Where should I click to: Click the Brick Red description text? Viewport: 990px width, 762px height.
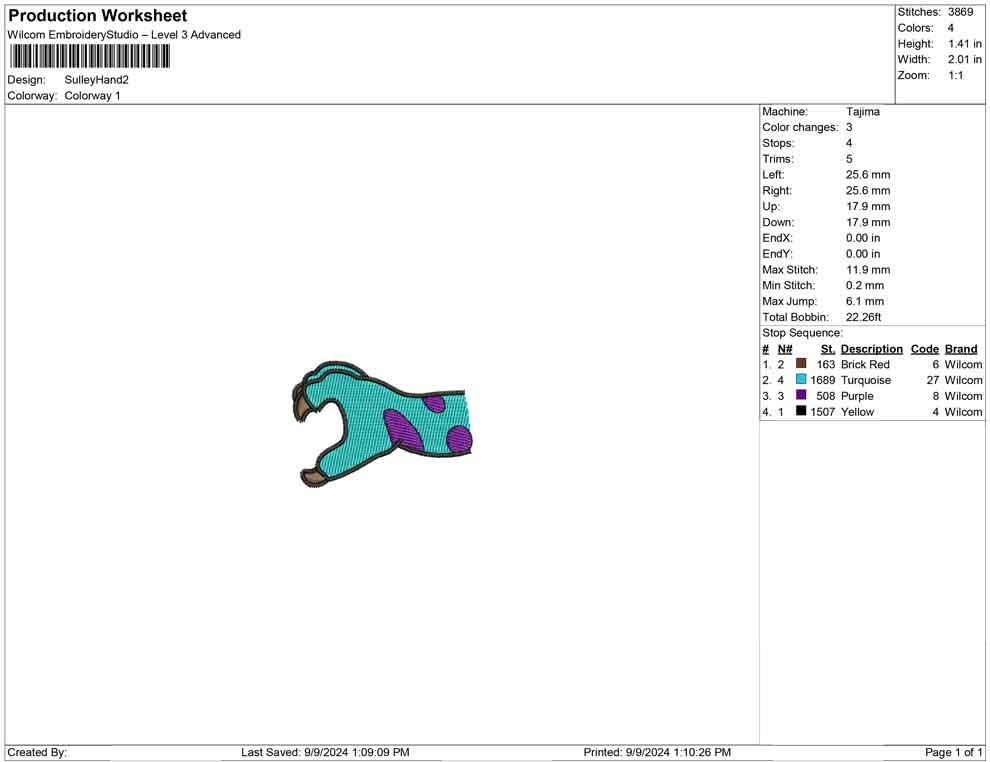[x=865, y=364]
